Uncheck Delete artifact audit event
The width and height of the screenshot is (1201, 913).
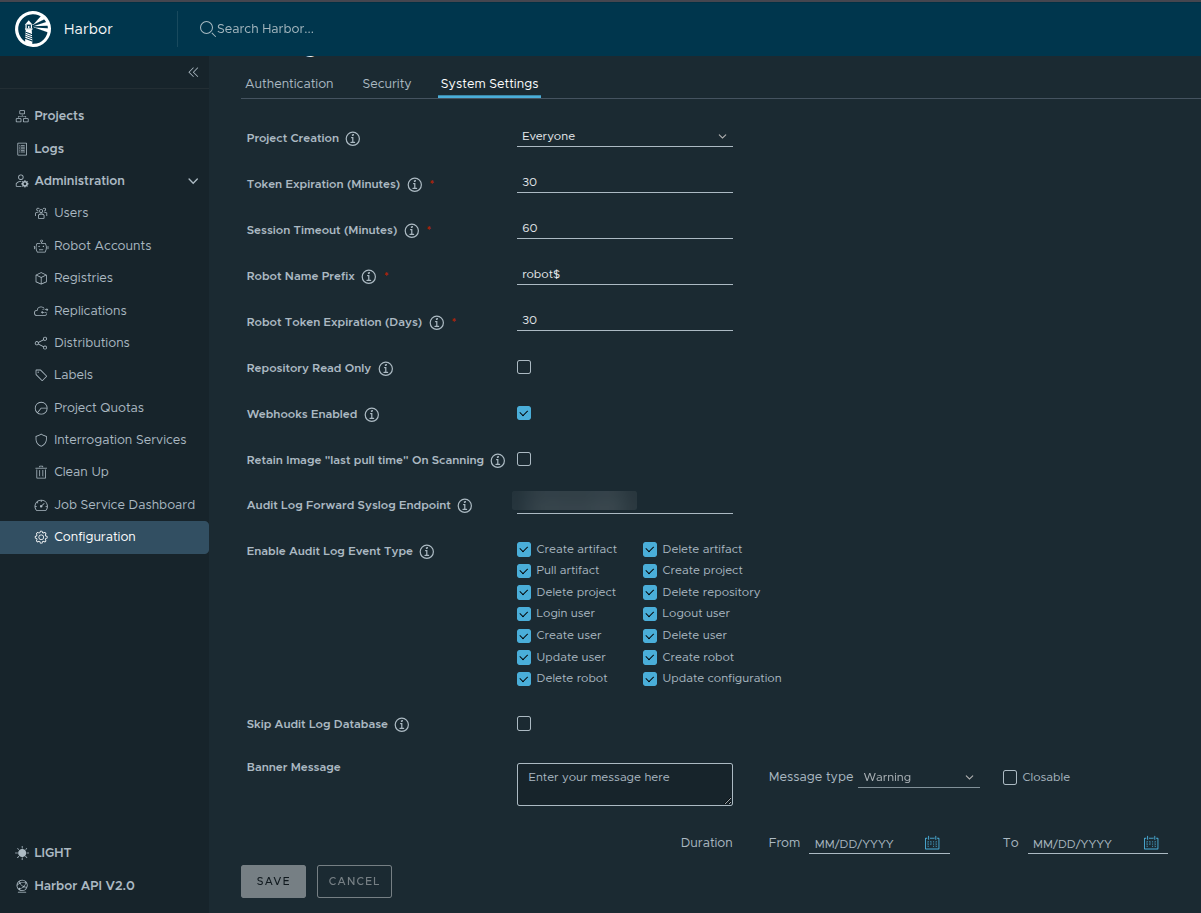(x=650, y=549)
